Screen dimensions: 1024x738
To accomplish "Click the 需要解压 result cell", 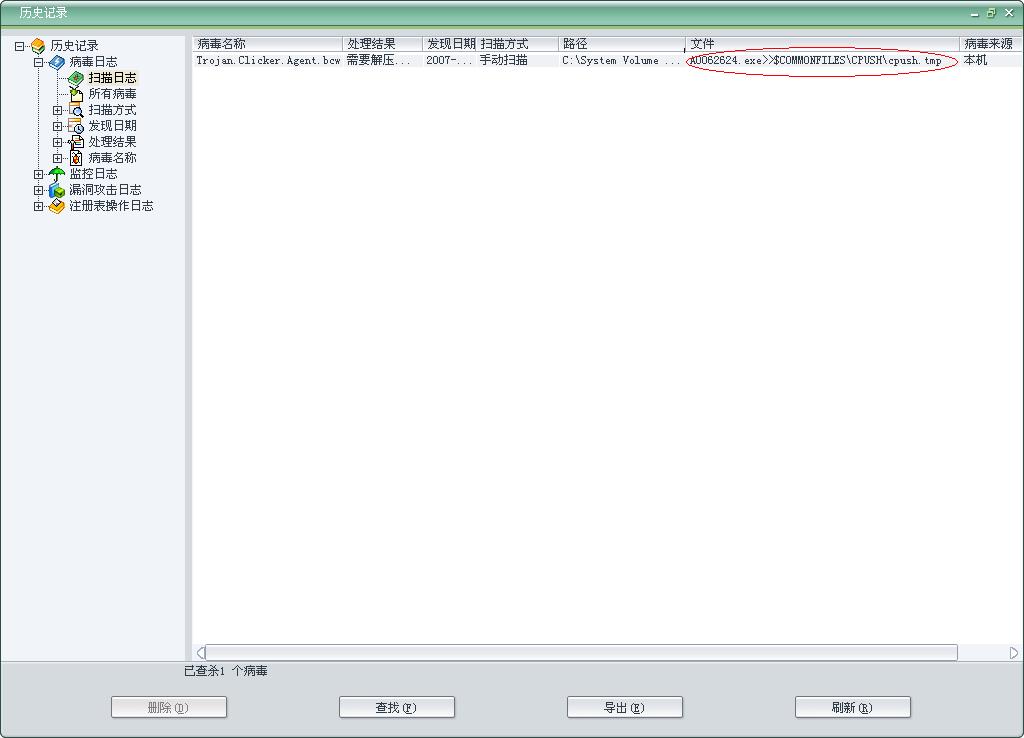I will point(379,60).
